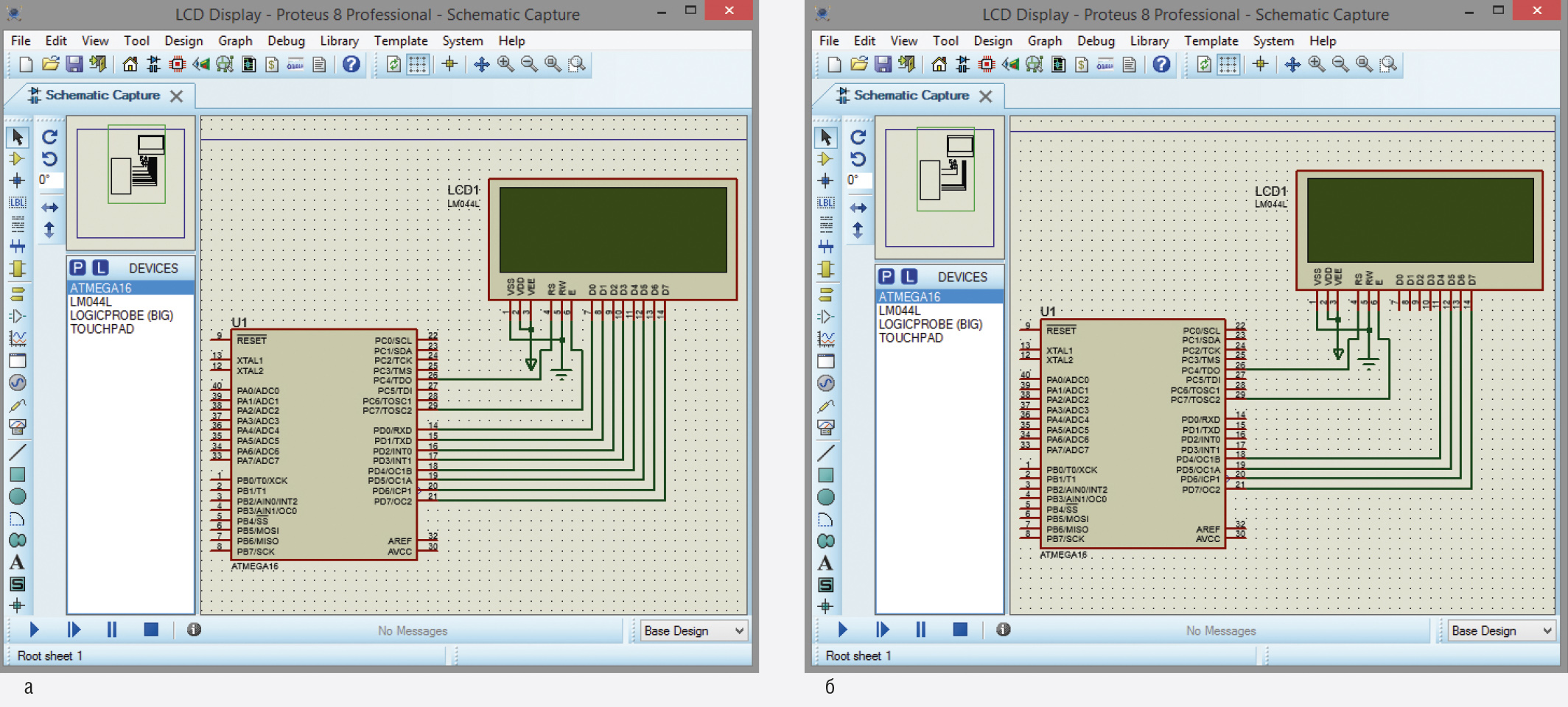The image size is (1568, 707).
Task: Click Help question-mark icon in right window
Action: pyautogui.click(x=1161, y=65)
